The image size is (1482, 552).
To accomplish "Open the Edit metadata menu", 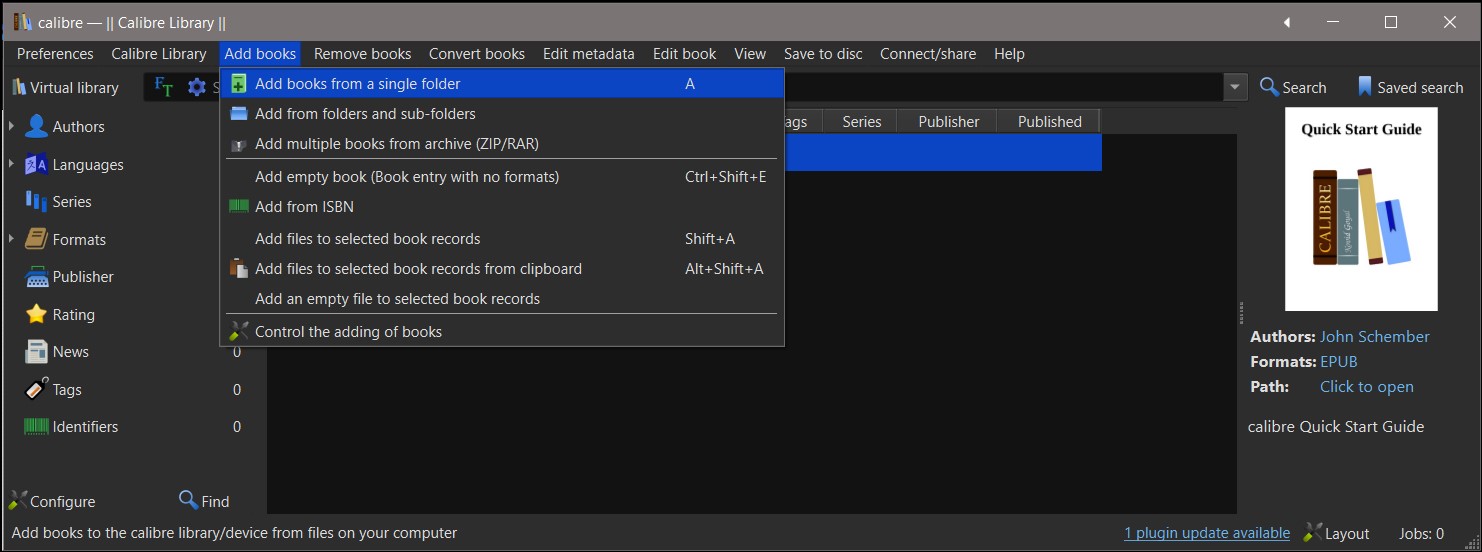I will tap(588, 54).
